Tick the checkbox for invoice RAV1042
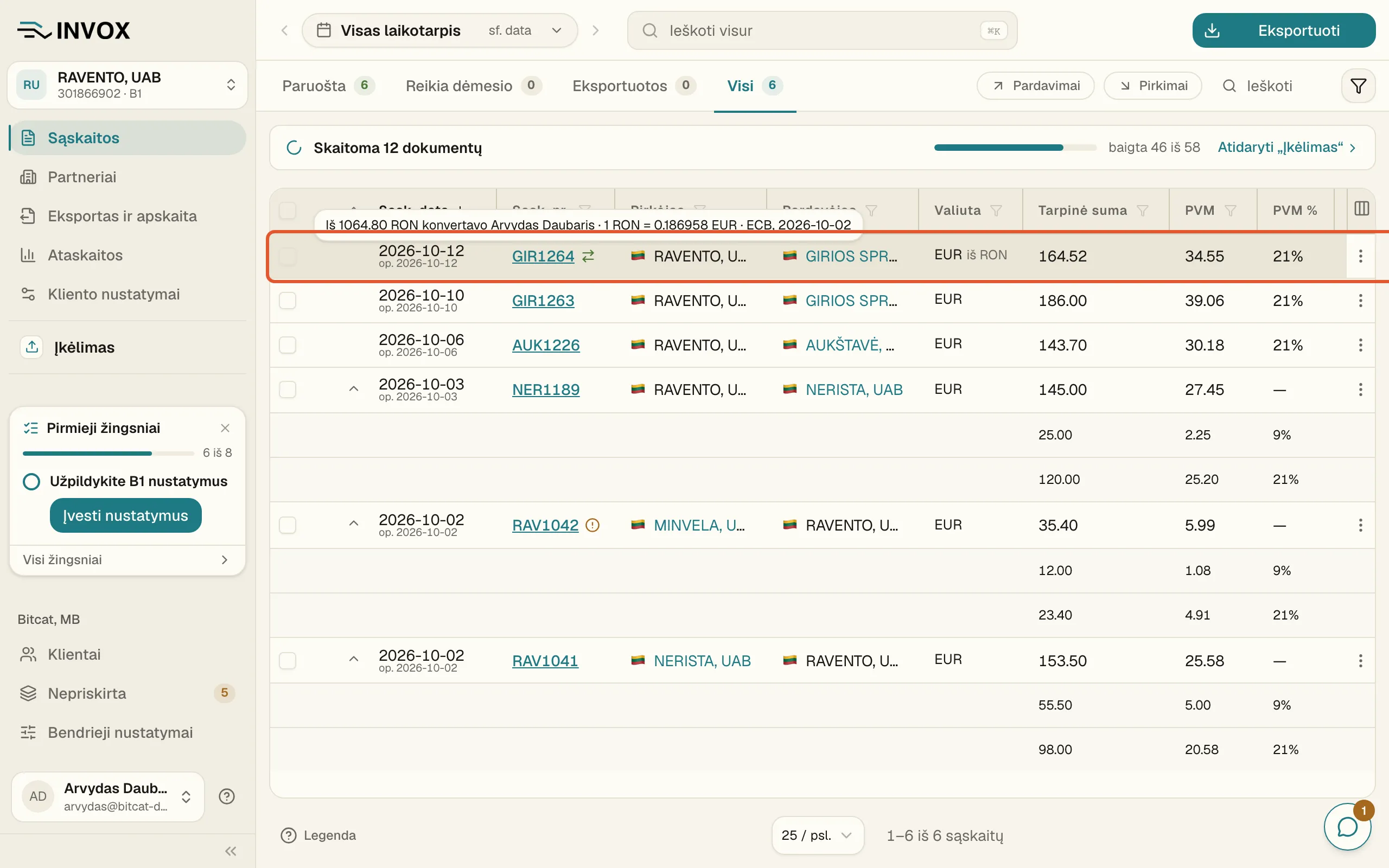This screenshot has height=868, width=1389. tap(288, 525)
